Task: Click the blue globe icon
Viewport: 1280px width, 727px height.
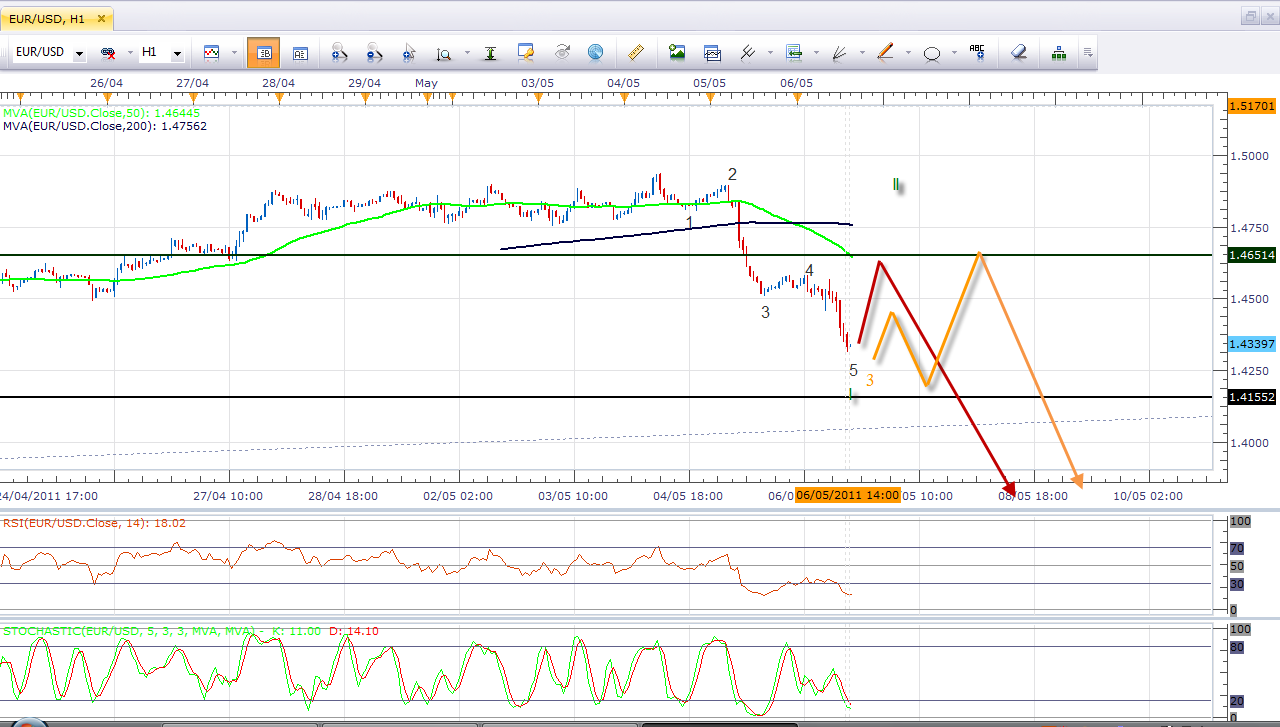Action: [595, 53]
